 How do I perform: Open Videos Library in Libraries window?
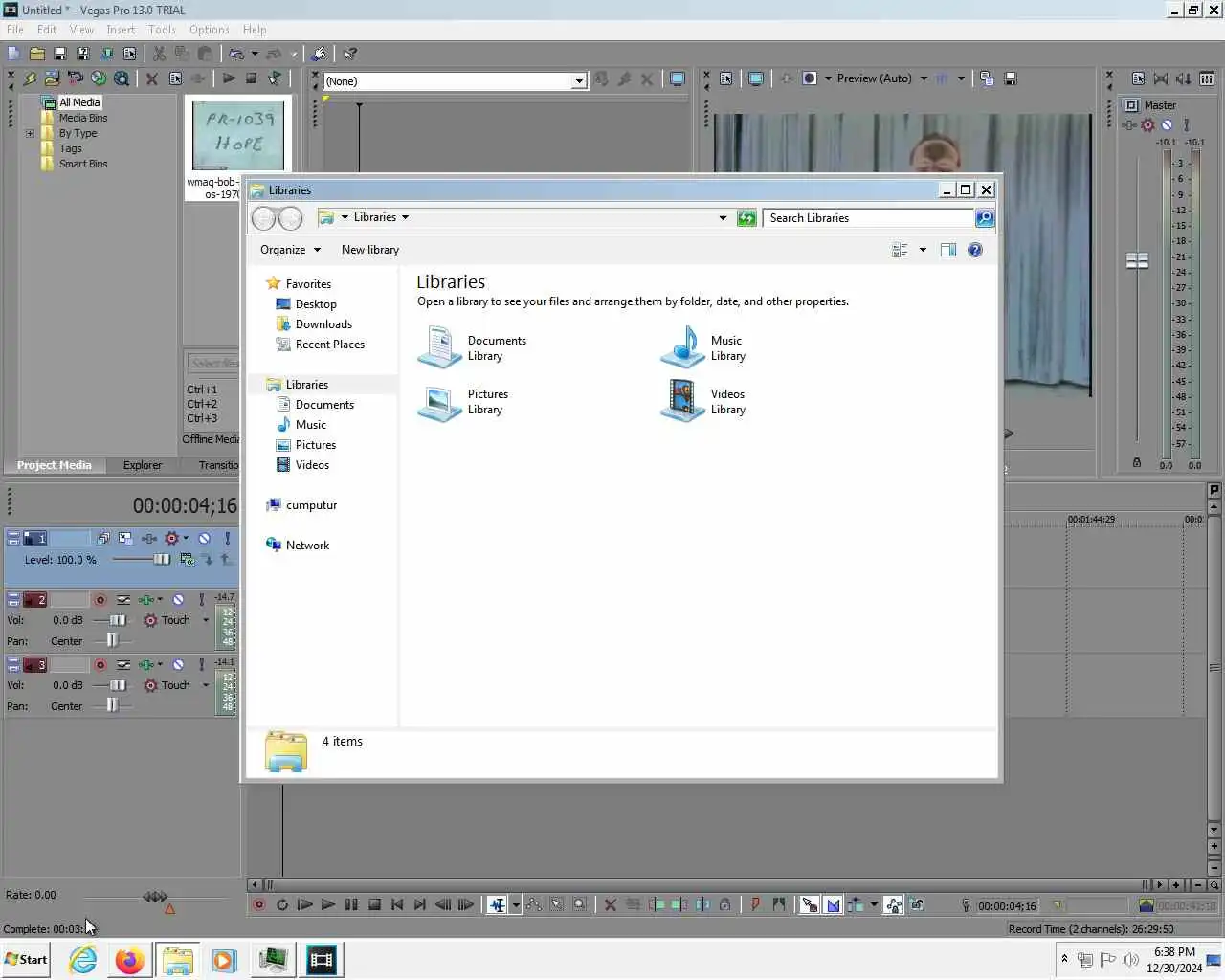703,402
